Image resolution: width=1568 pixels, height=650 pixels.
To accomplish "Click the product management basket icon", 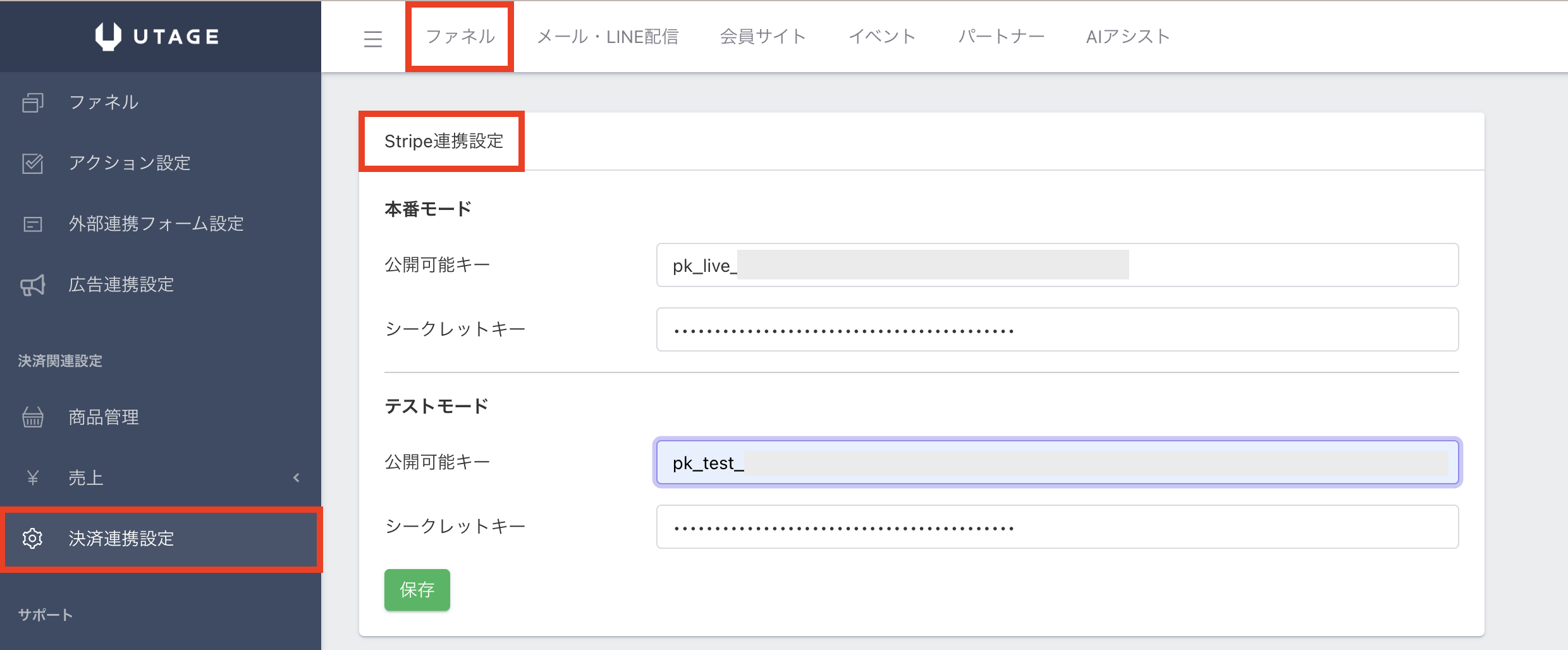I will click(x=33, y=417).
